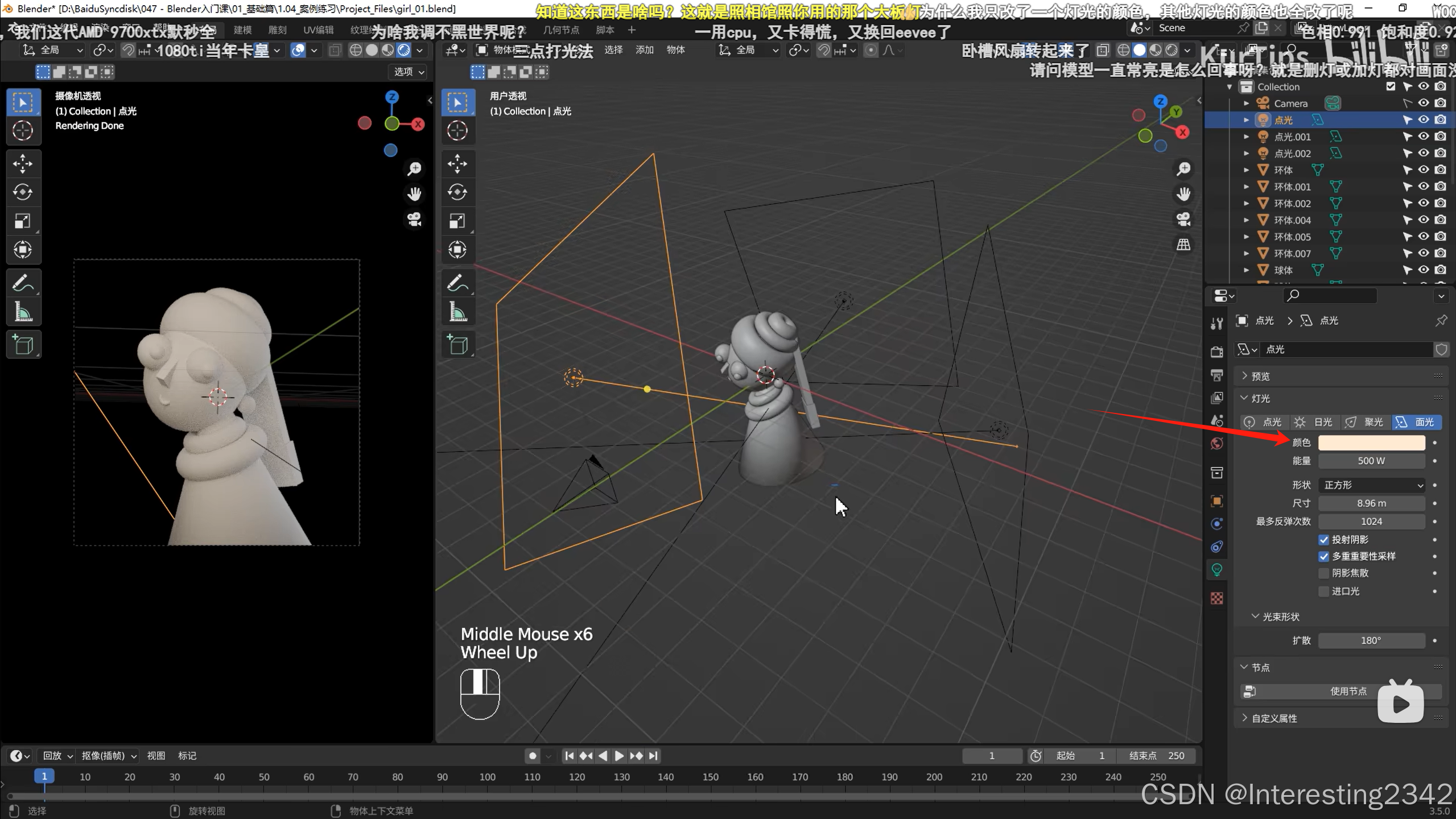Select Annotate pencil tool in right viewport
This screenshot has width=1456, height=819.
457,283
